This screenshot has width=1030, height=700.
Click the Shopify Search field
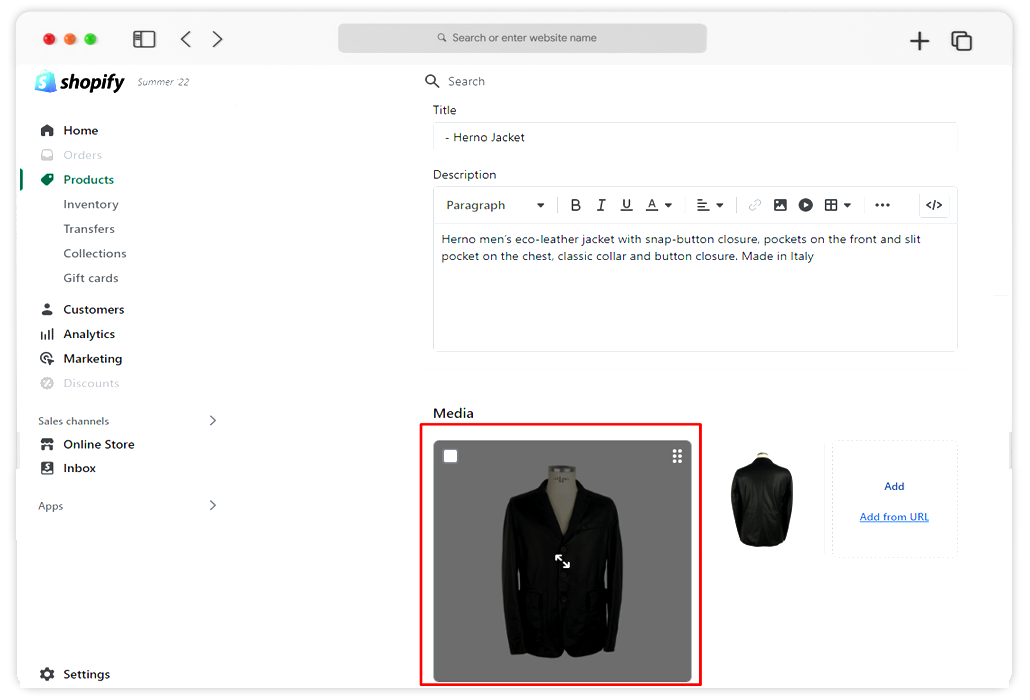coord(466,81)
